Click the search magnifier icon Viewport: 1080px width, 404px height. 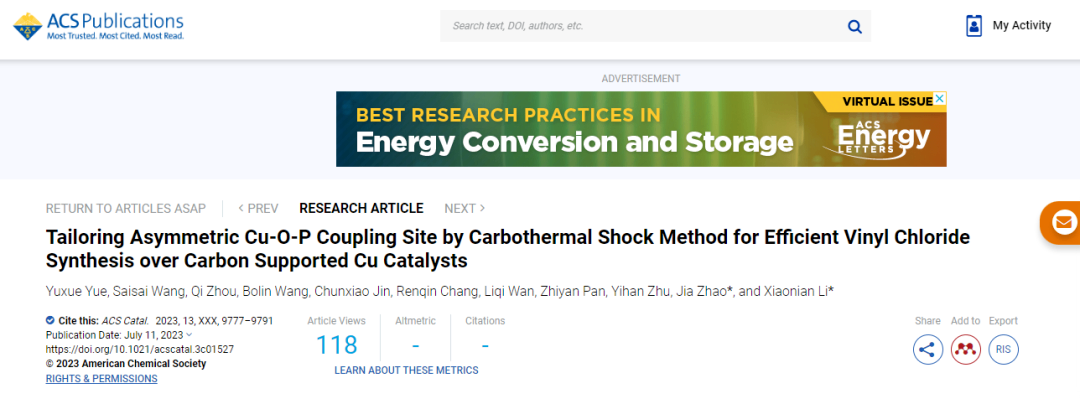coord(854,26)
